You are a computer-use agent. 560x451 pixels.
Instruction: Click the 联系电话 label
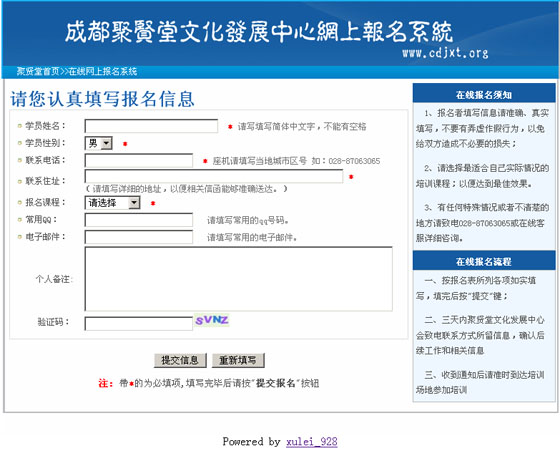(45, 160)
